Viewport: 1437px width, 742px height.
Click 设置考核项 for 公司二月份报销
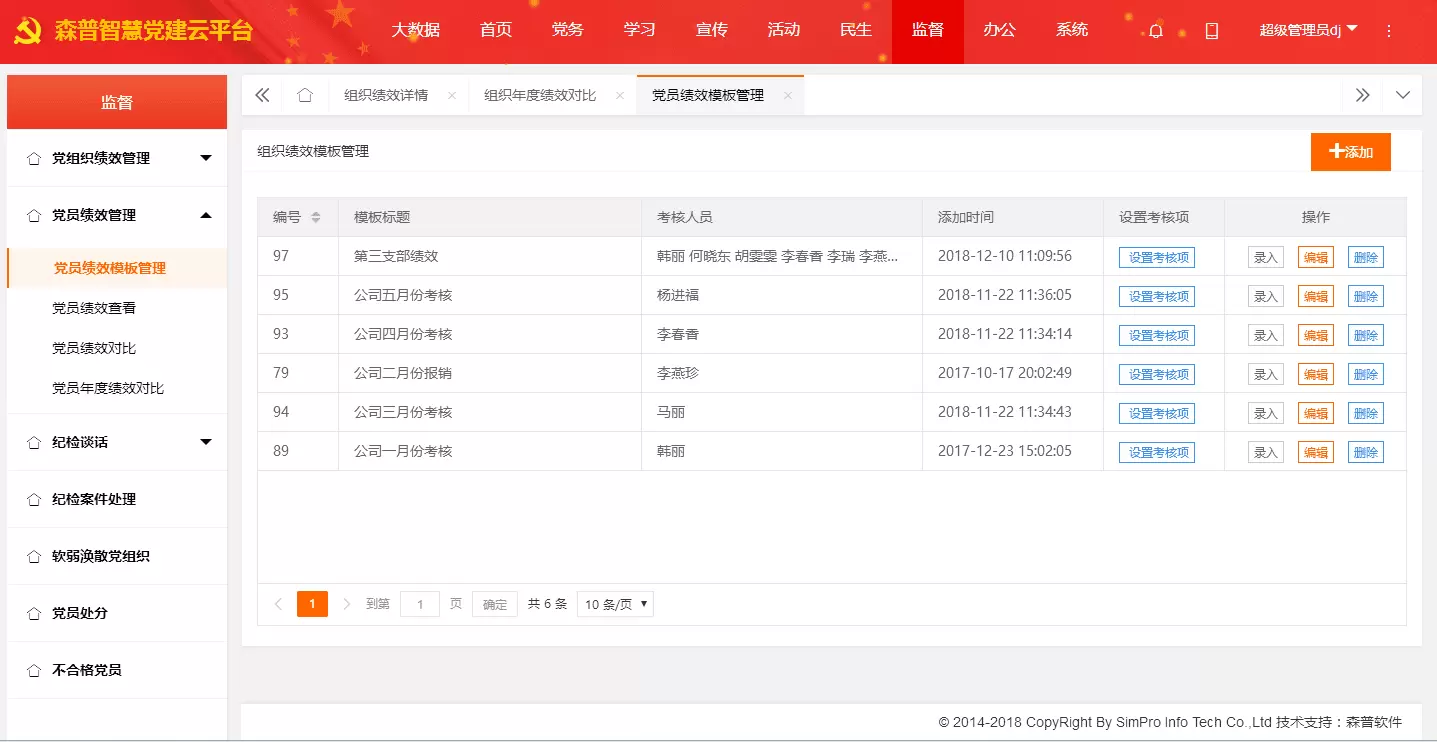click(x=1157, y=374)
